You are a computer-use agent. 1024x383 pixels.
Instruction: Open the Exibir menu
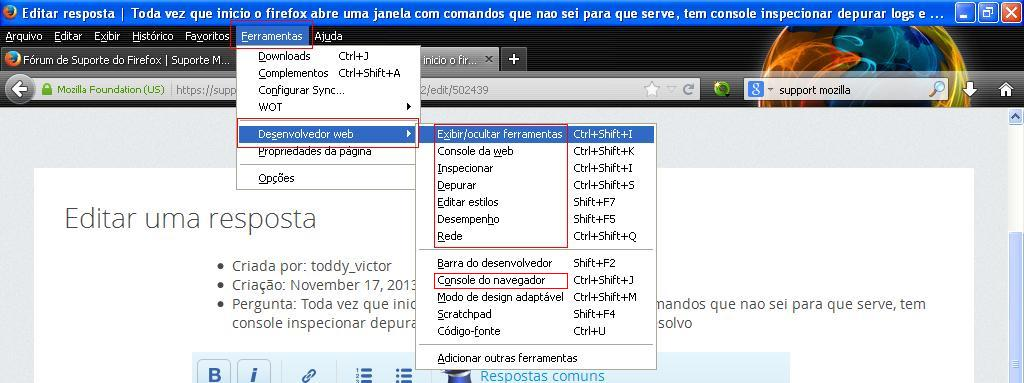pyautogui.click(x=107, y=37)
